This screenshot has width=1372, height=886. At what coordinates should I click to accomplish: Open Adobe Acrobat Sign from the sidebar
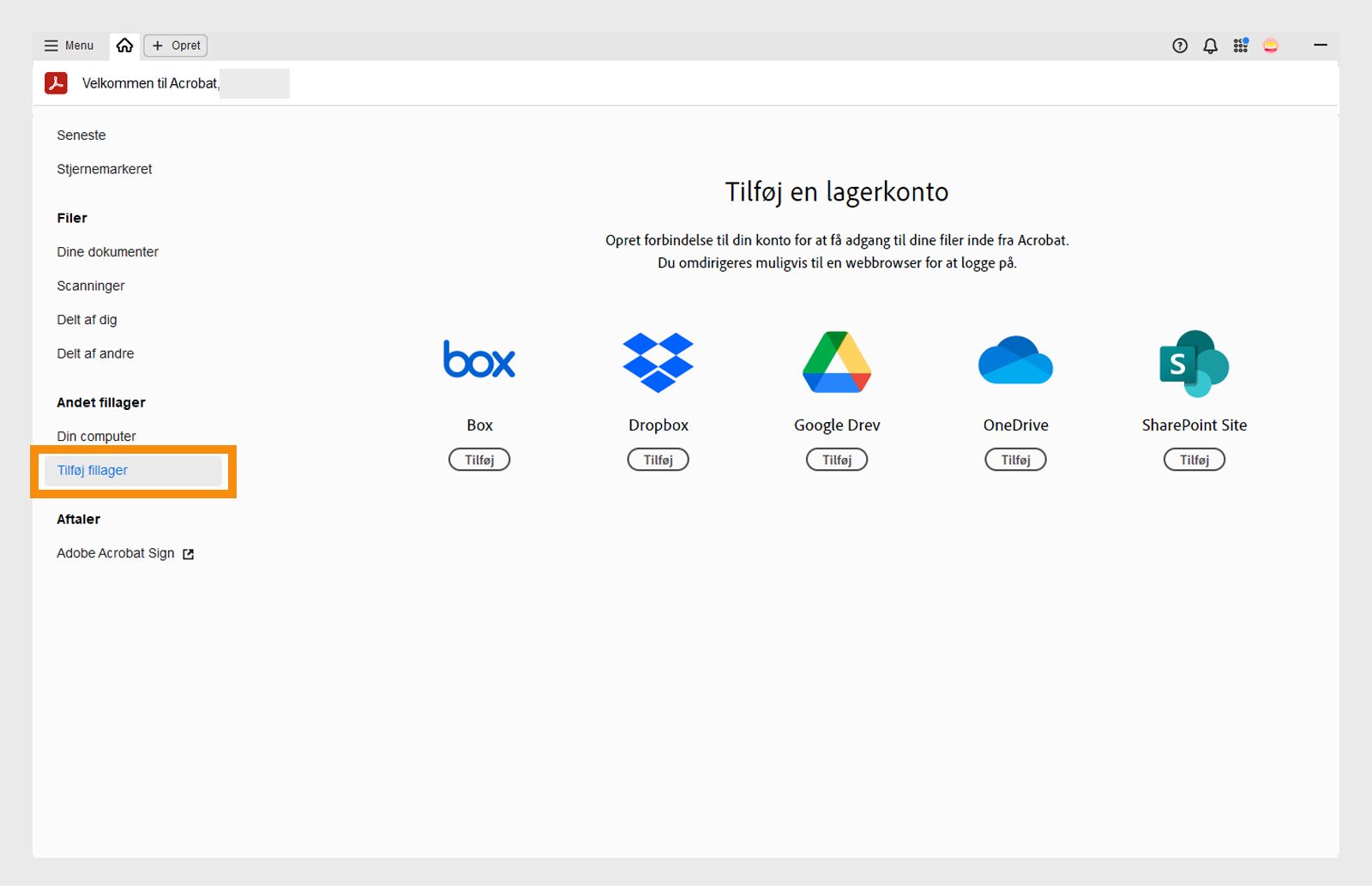(x=115, y=553)
